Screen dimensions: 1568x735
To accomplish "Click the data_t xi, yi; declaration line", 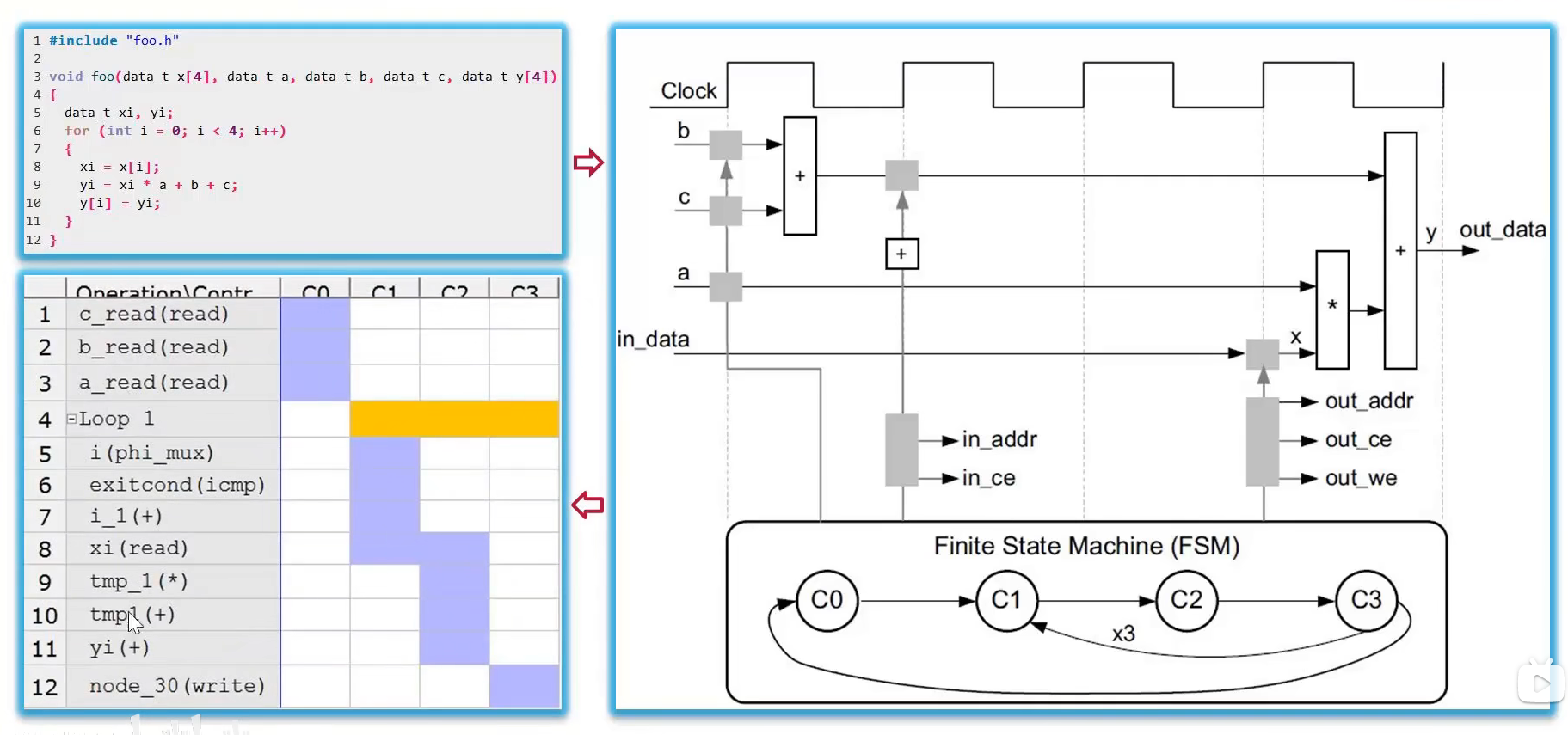I will click(x=119, y=113).
